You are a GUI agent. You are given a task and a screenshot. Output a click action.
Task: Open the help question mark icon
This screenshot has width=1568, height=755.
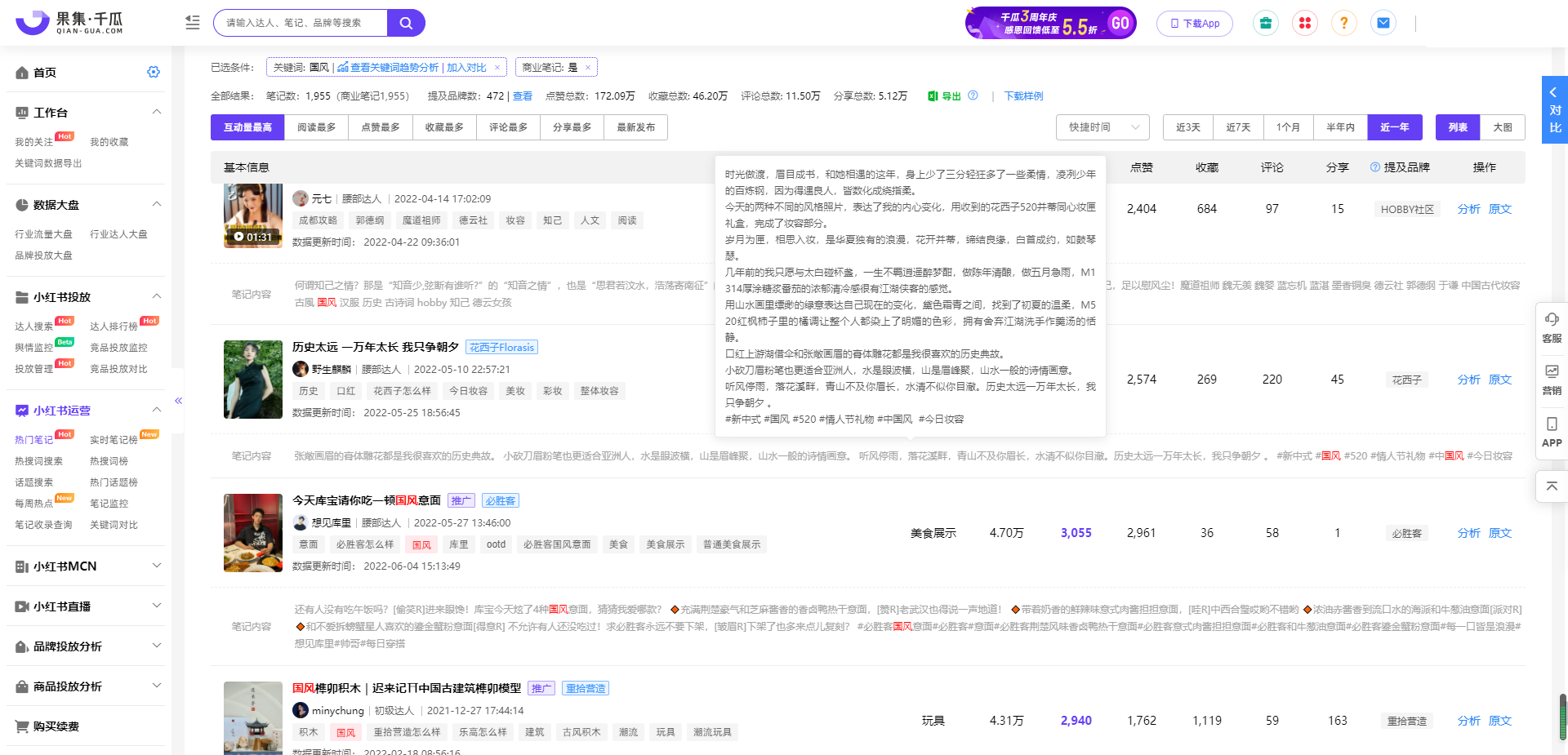click(1343, 23)
